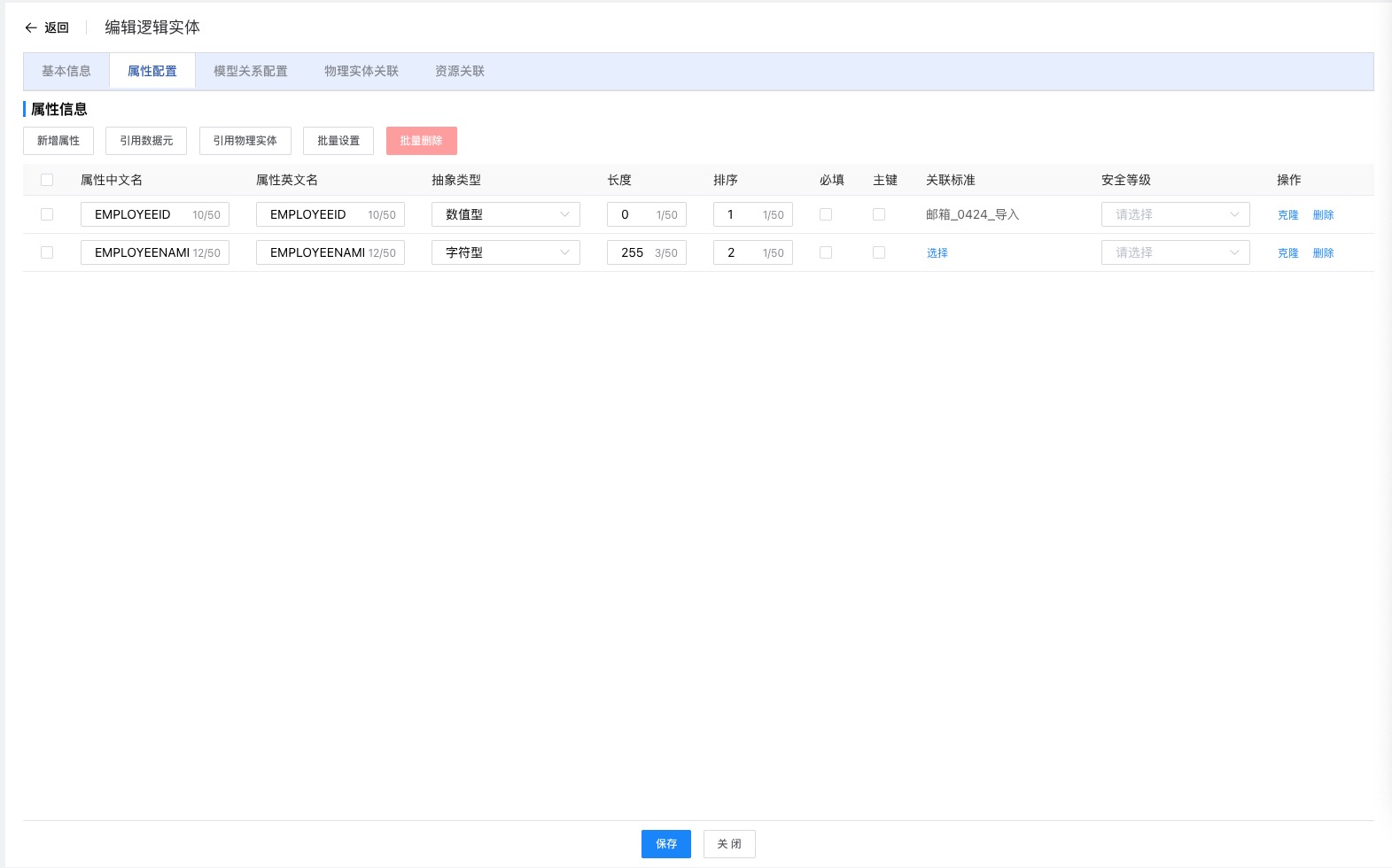The image size is (1392, 868).
Task: Click the 批量删除 button
Action: pyautogui.click(x=421, y=141)
